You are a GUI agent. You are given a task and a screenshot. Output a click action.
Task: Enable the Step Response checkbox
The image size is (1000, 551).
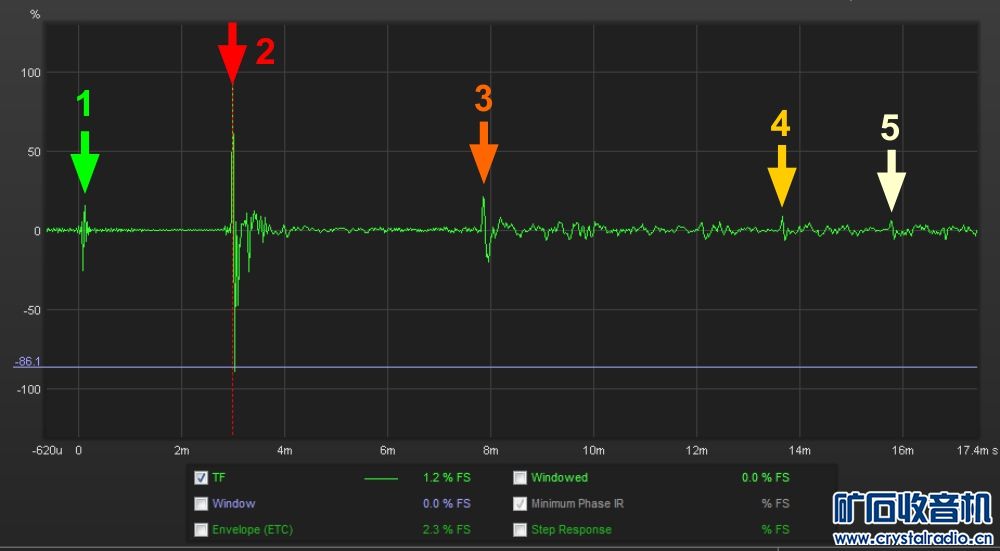[520, 530]
